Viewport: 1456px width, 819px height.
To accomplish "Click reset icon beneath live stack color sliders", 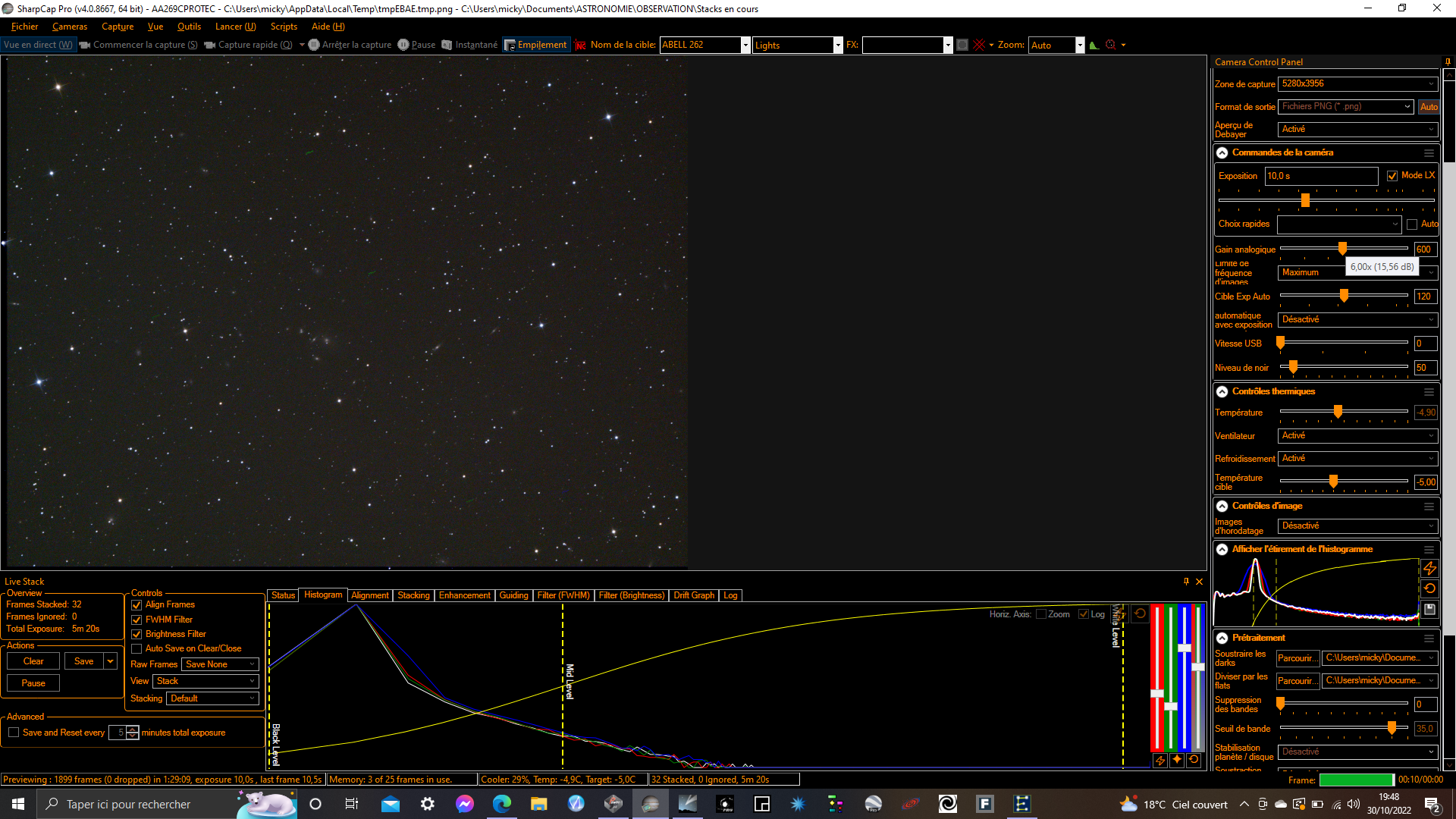I will click(1194, 760).
